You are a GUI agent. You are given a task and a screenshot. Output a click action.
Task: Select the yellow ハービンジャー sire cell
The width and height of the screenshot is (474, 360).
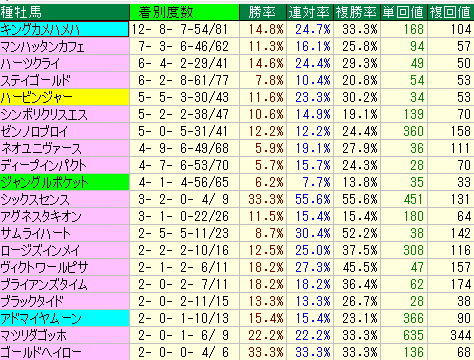pos(64,97)
